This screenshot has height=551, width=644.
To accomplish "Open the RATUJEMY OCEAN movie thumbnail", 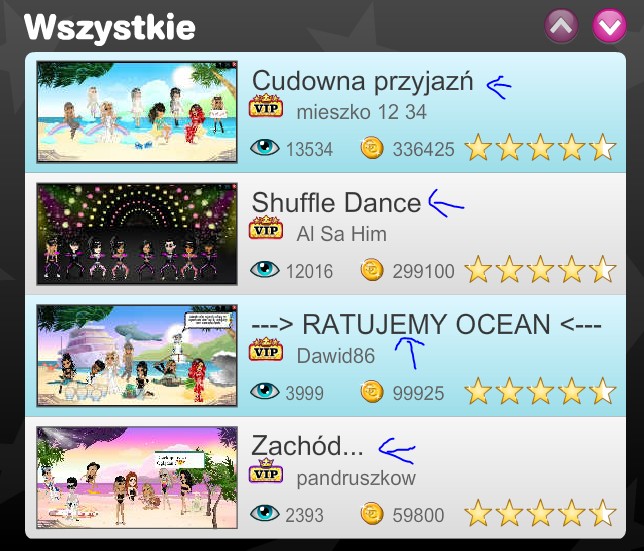I will 137,356.
